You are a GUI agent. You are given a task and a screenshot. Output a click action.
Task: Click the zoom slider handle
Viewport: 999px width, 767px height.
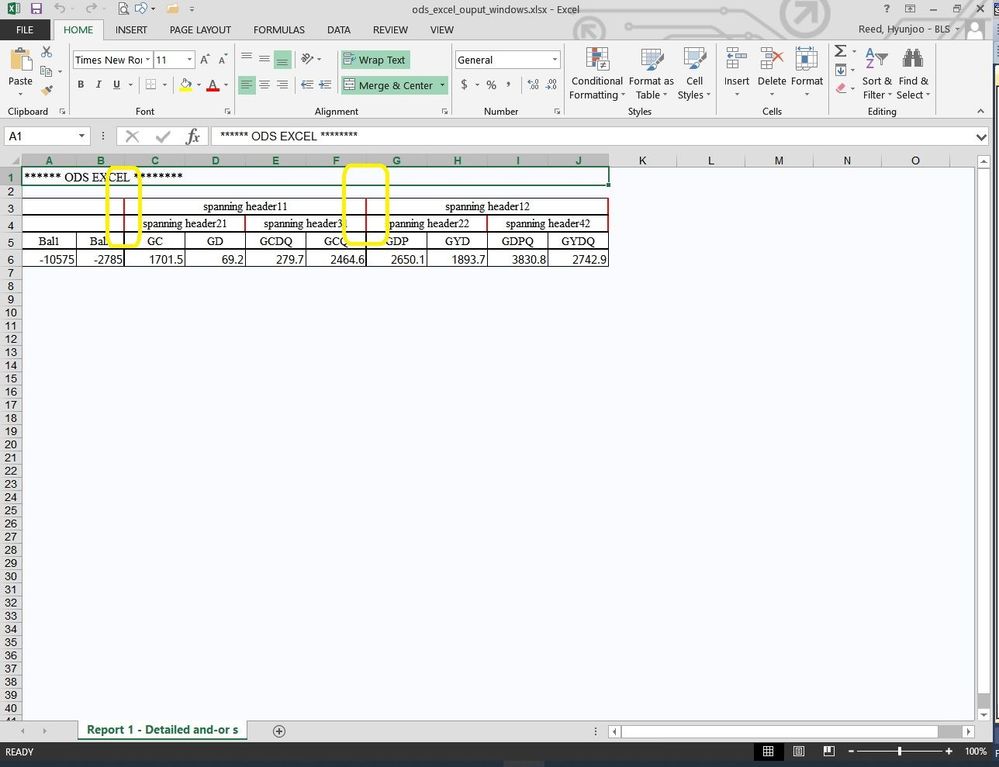pyautogui.click(x=900, y=752)
